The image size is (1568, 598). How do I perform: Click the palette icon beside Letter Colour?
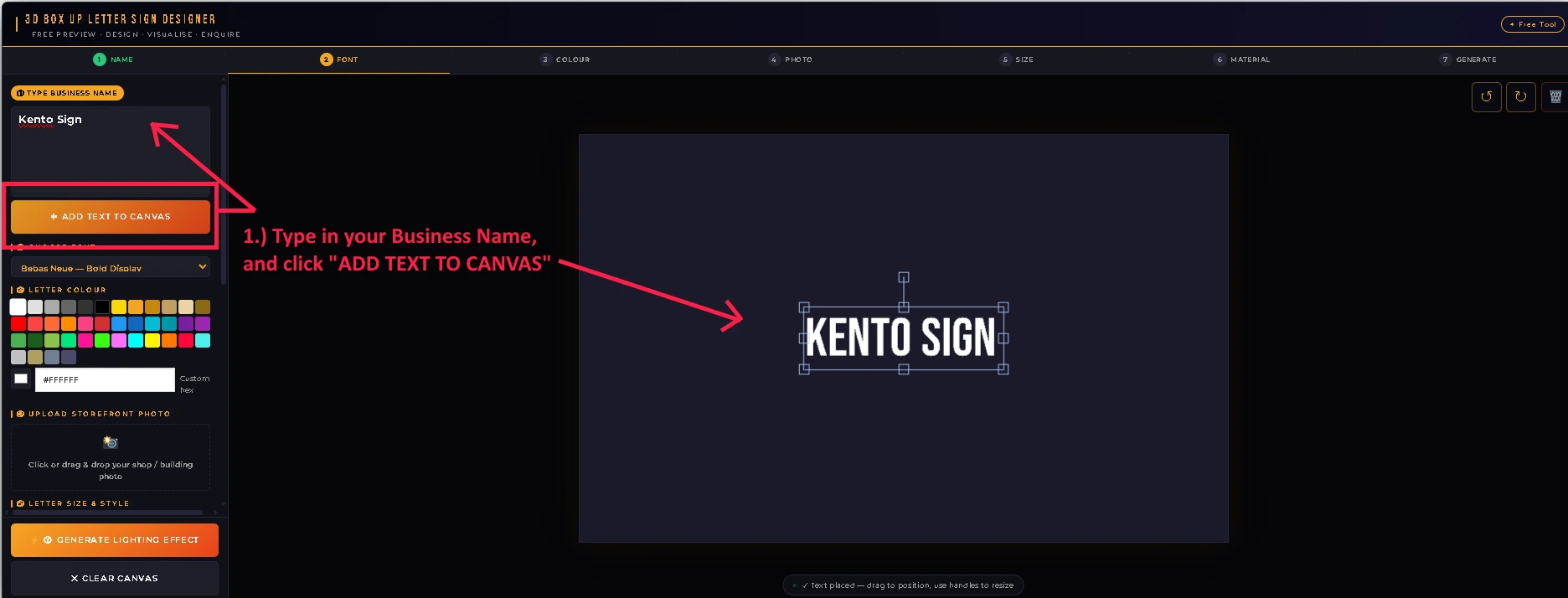click(x=20, y=290)
